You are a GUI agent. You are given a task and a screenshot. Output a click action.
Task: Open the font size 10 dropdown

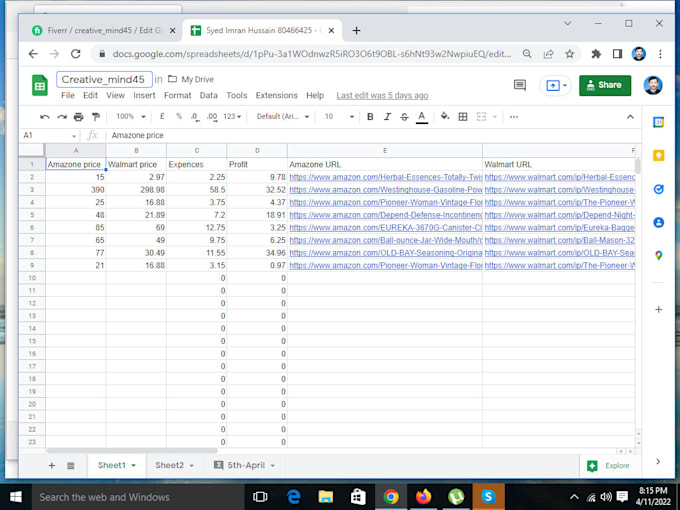(339, 116)
